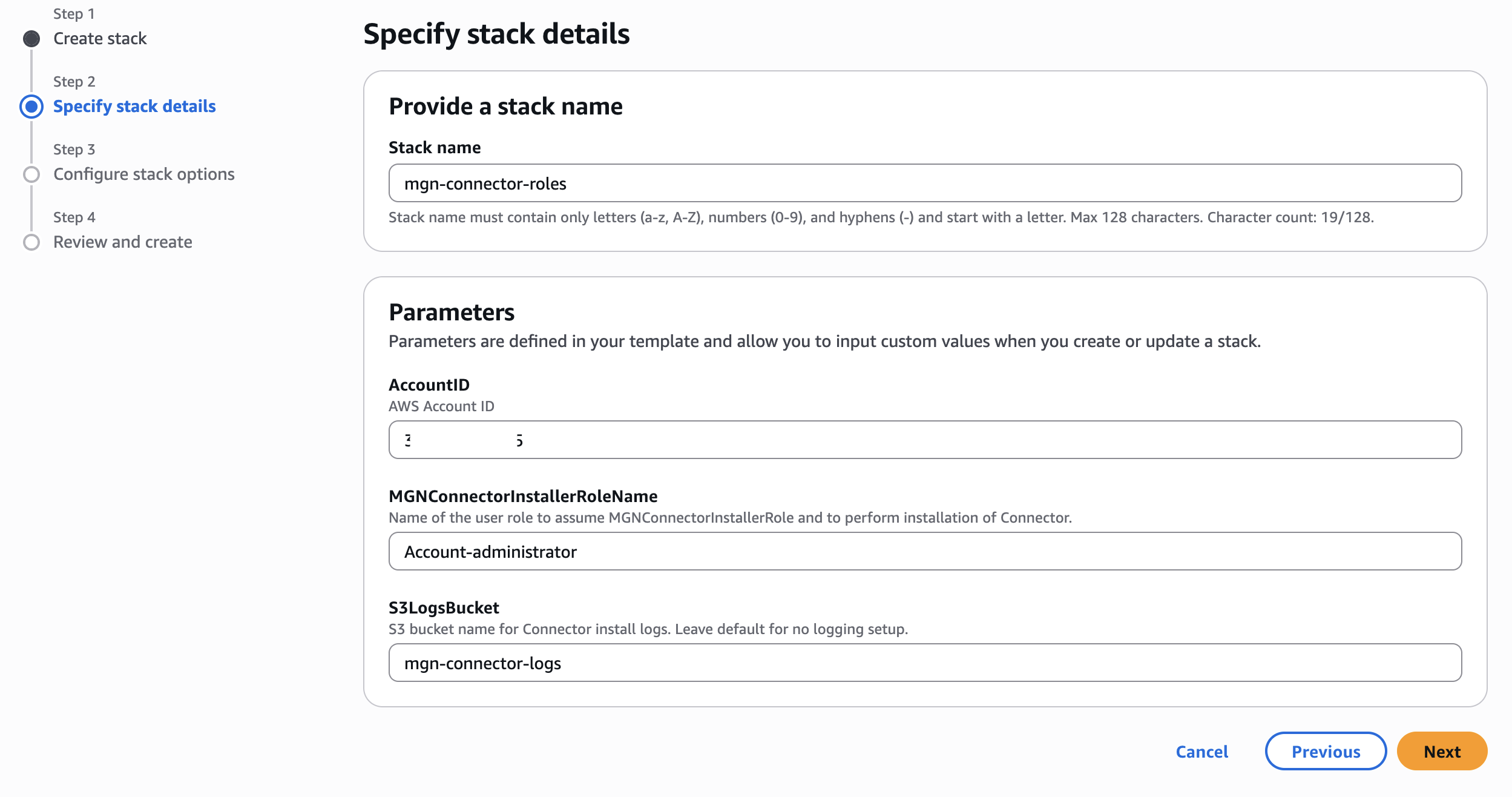Open the Create stack step
Viewport: 1512px width, 797px height.
(x=100, y=38)
